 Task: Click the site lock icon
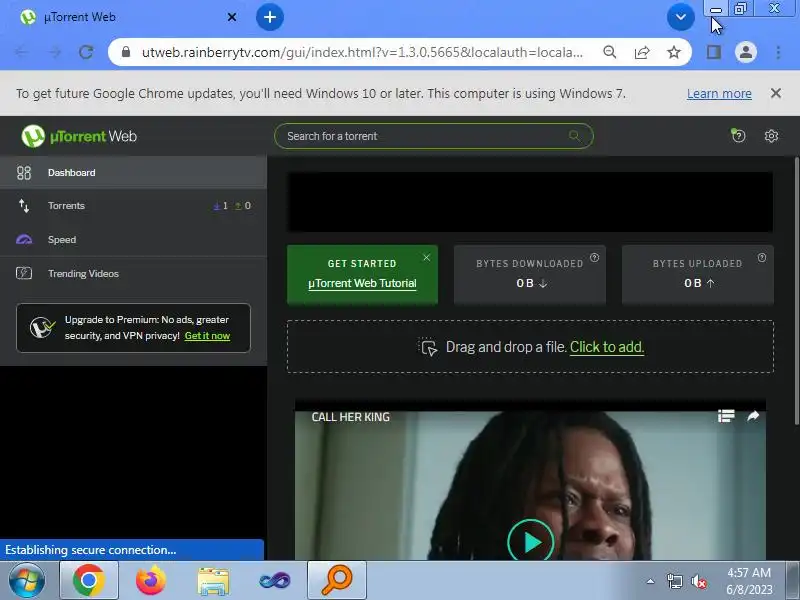(126, 52)
